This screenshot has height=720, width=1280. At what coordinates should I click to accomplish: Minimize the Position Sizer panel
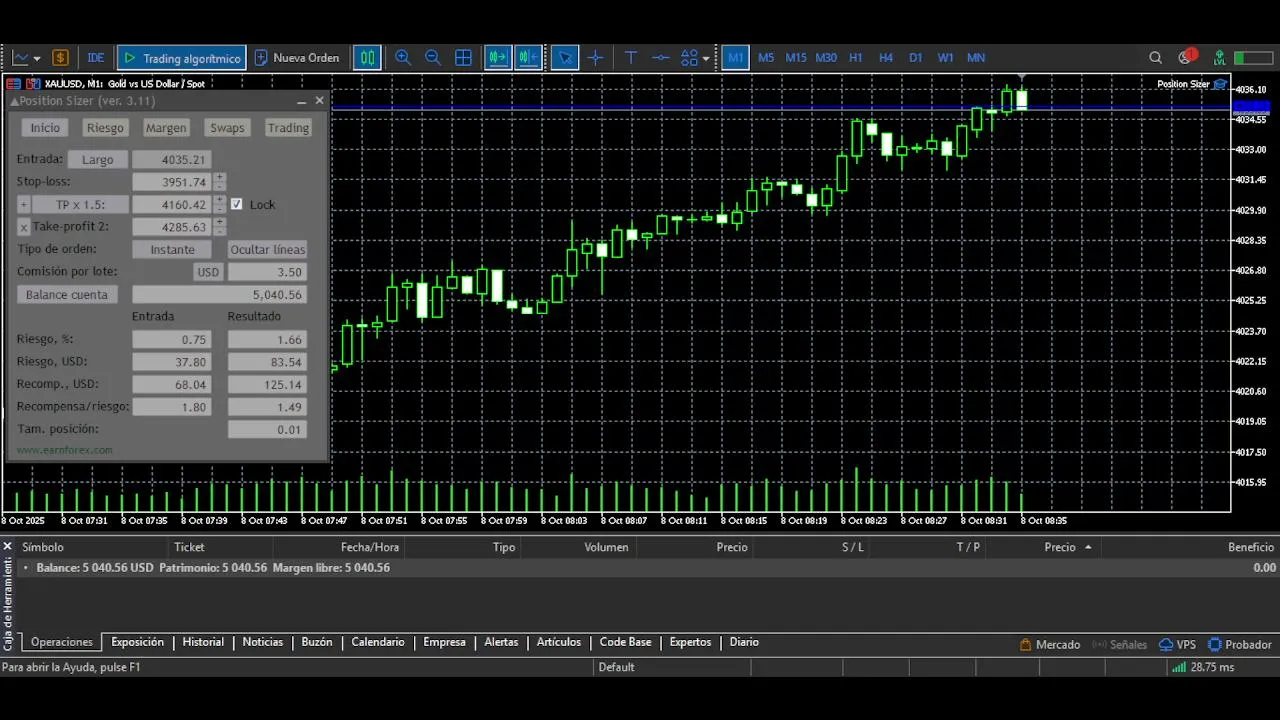click(x=302, y=101)
